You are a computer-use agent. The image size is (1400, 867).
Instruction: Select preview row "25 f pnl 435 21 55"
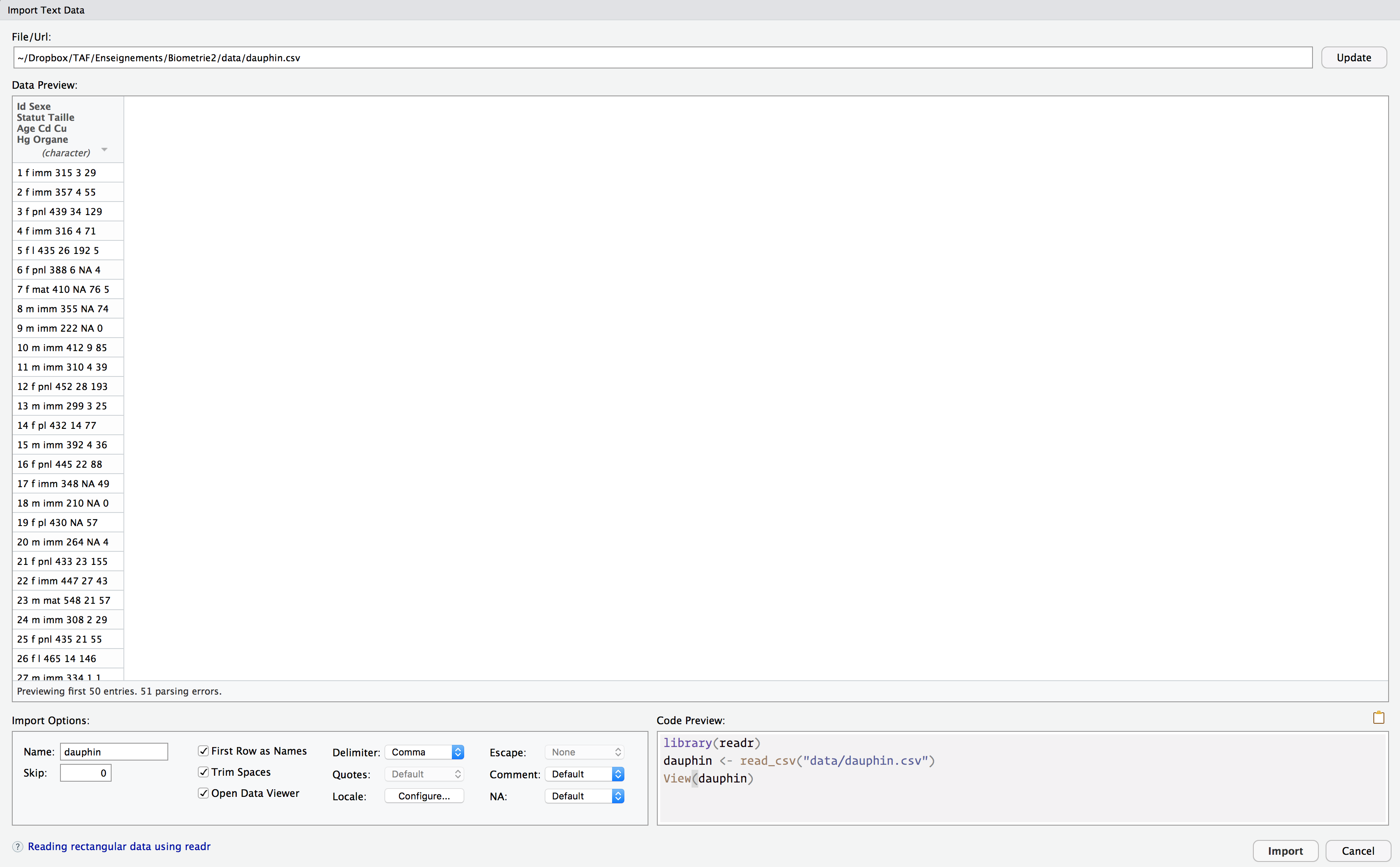coord(68,639)
